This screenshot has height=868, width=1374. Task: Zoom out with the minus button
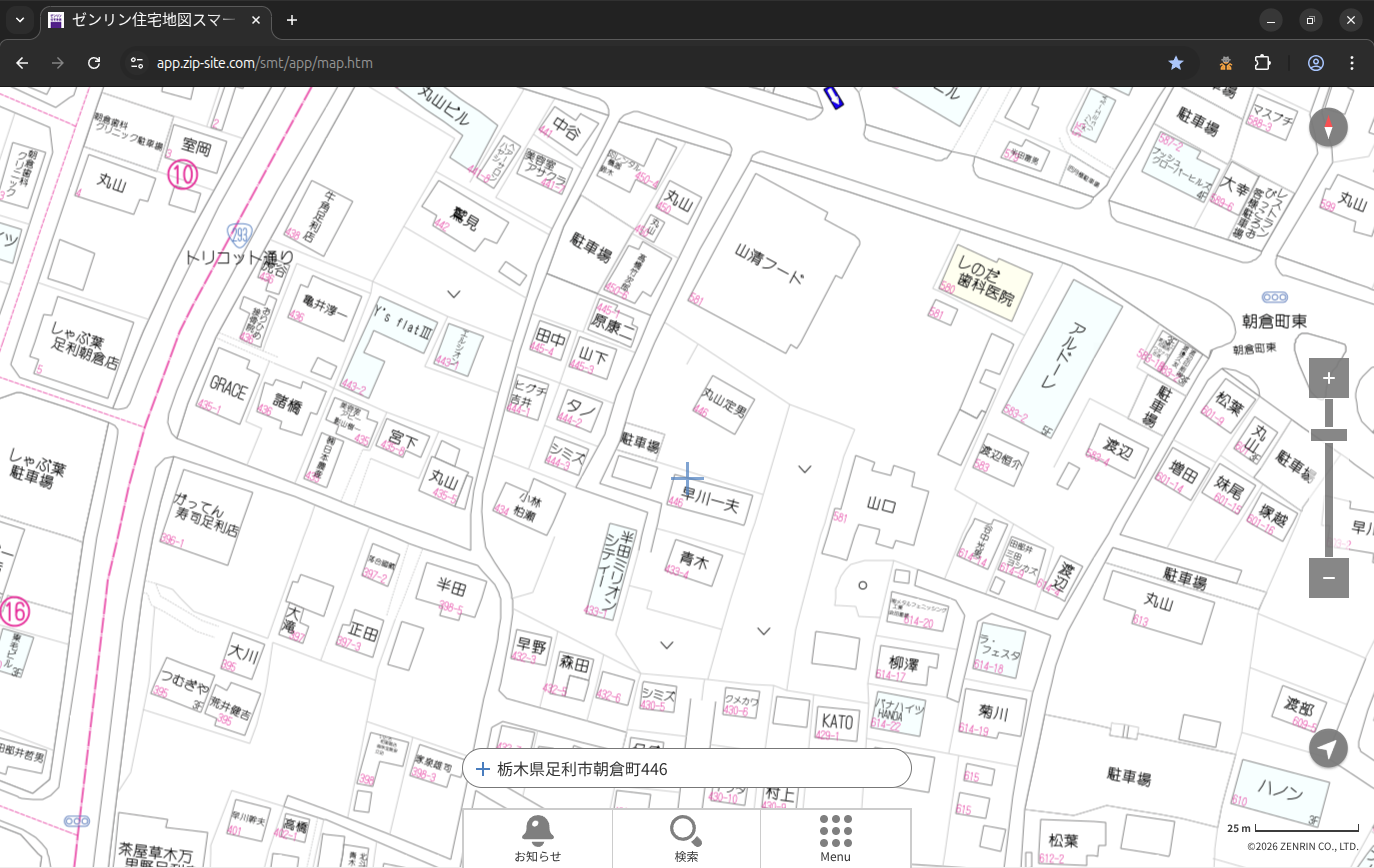tap(1328, 578)
